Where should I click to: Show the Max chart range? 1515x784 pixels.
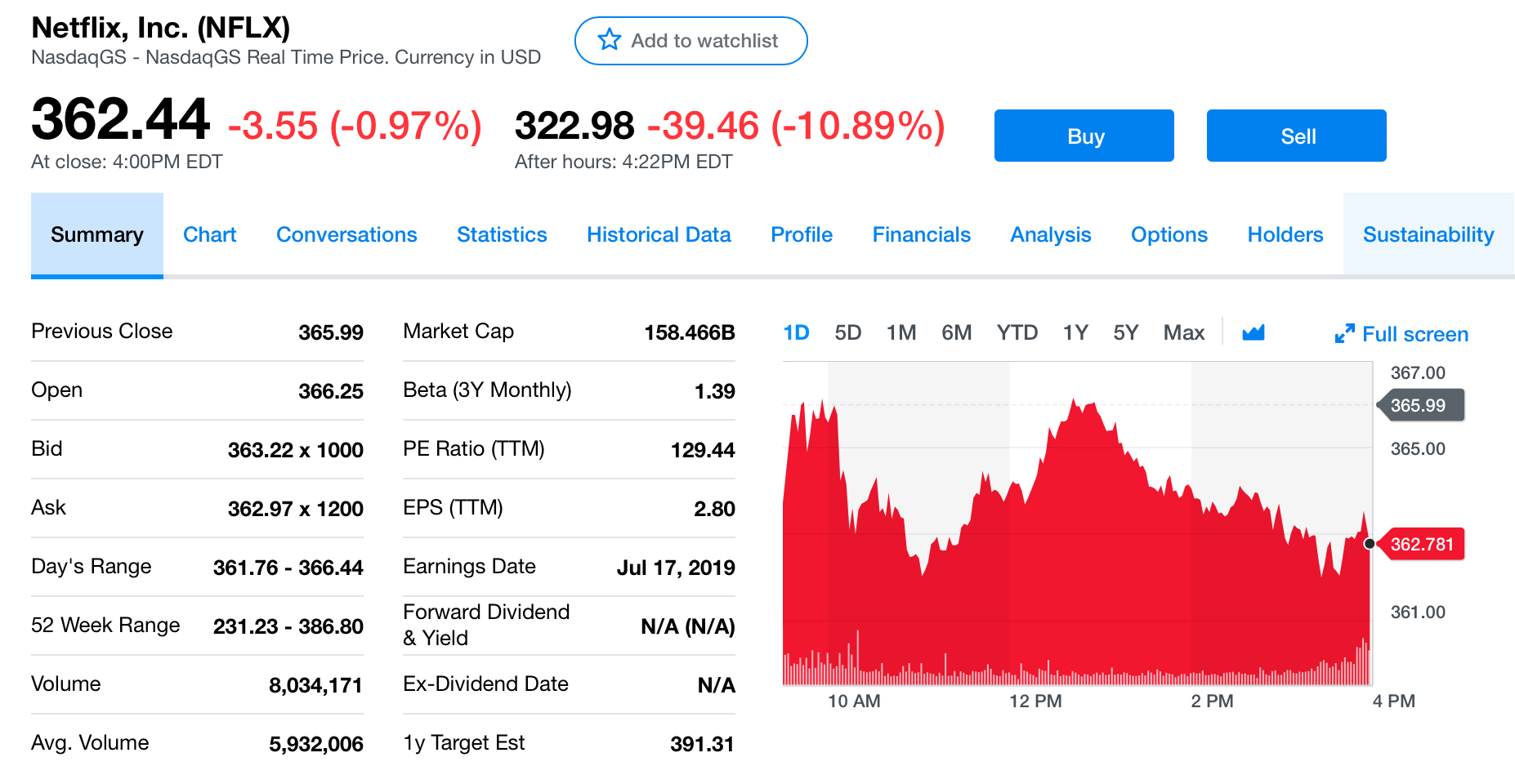[x=1183, y=333]
